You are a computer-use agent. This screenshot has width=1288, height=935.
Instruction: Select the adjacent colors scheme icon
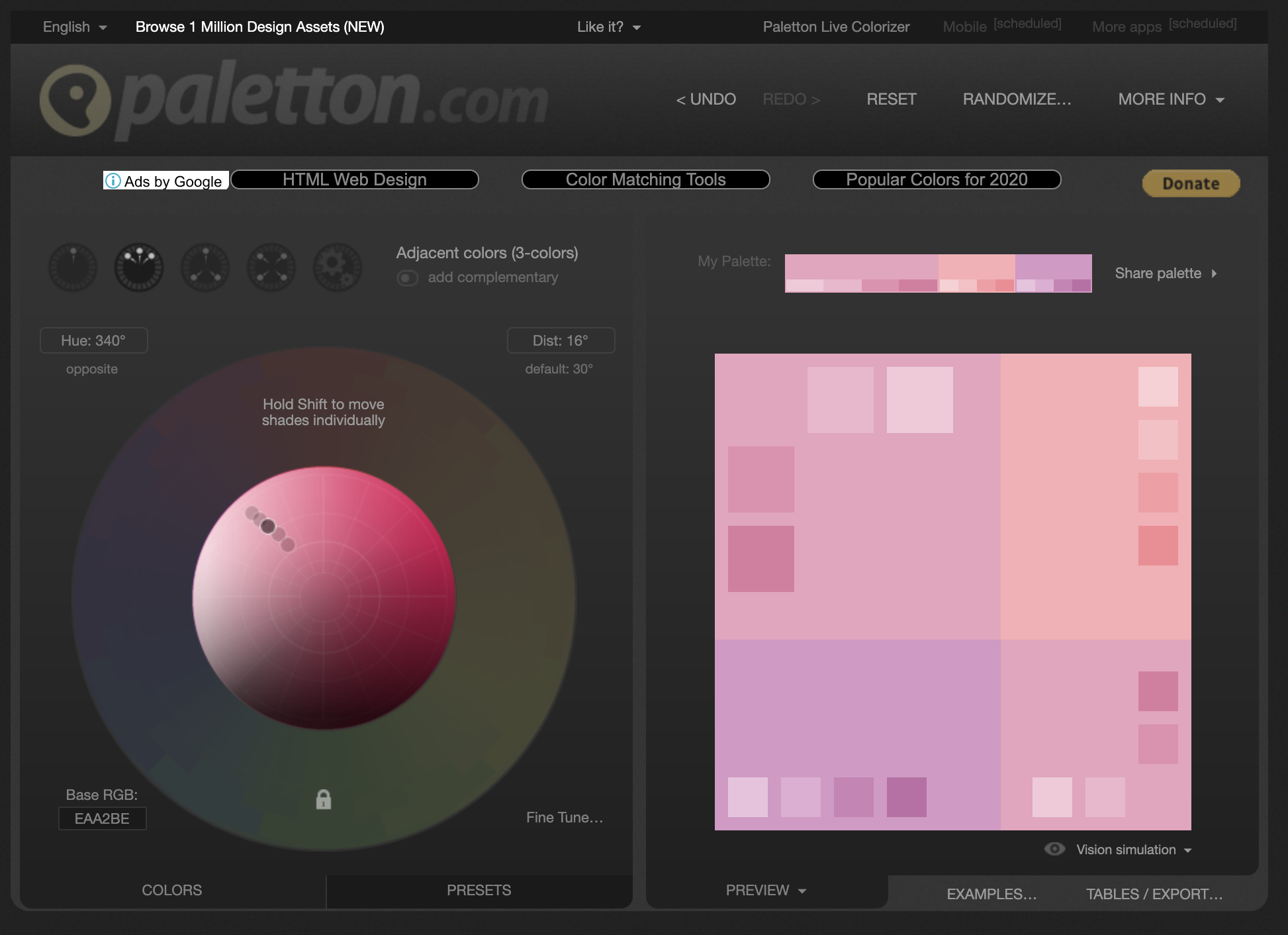139,268
